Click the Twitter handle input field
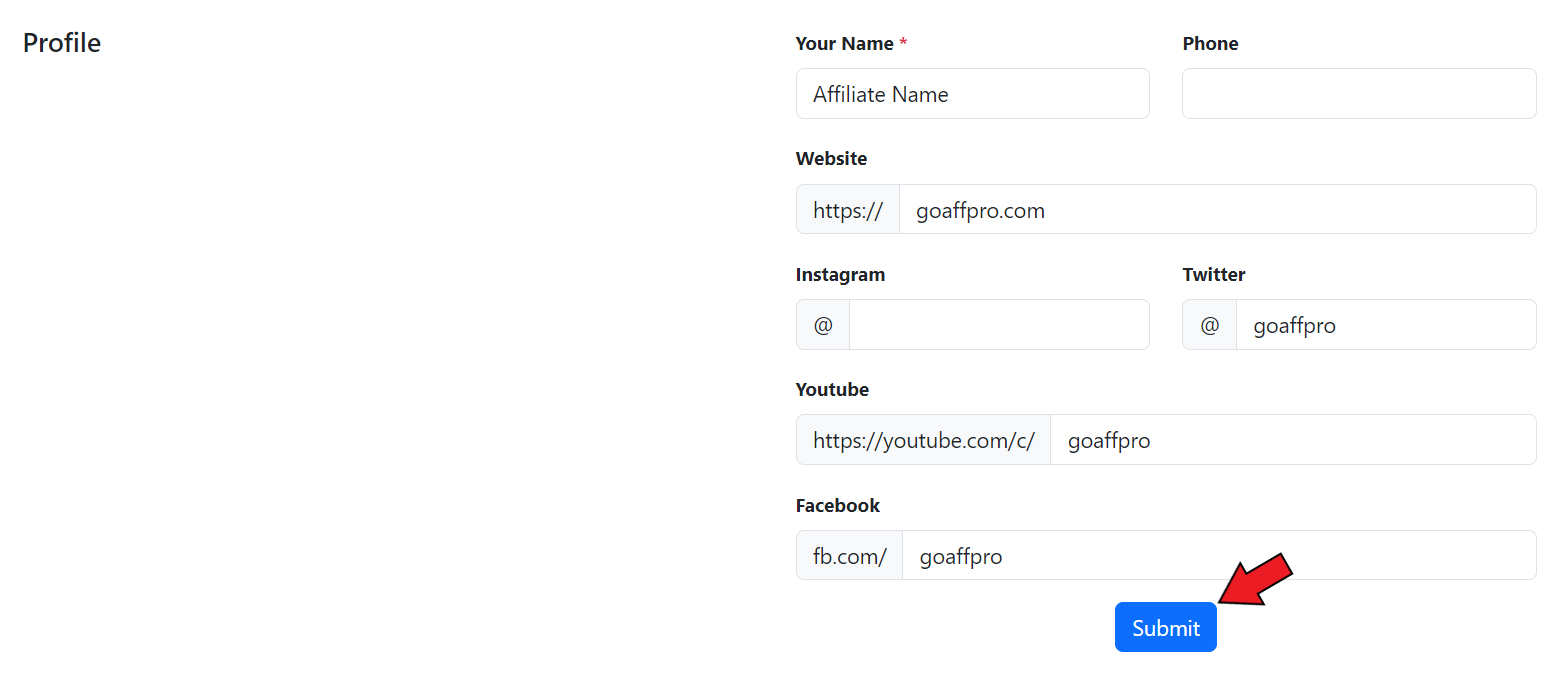The image size is (1561, 676). point(1385,325)
